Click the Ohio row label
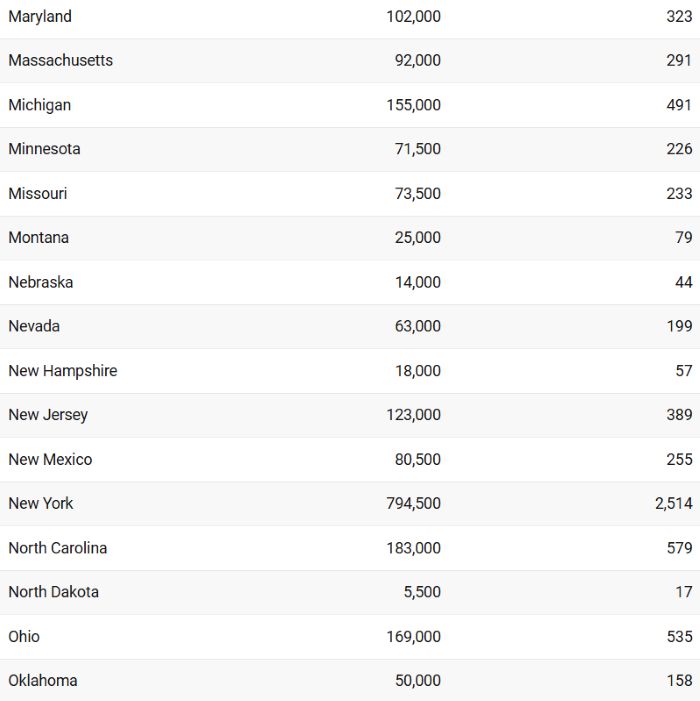This screenshot has width=700, height=701. (24, 636)
